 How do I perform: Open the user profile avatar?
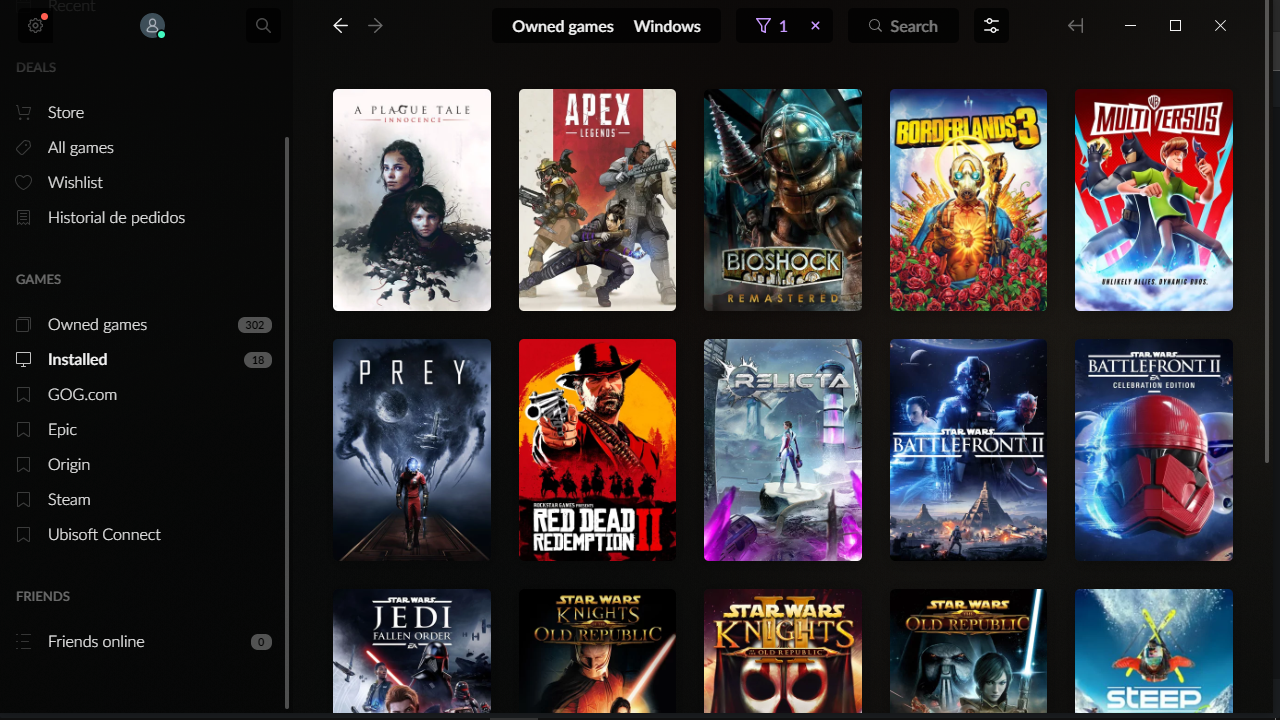tap(152, 26)
